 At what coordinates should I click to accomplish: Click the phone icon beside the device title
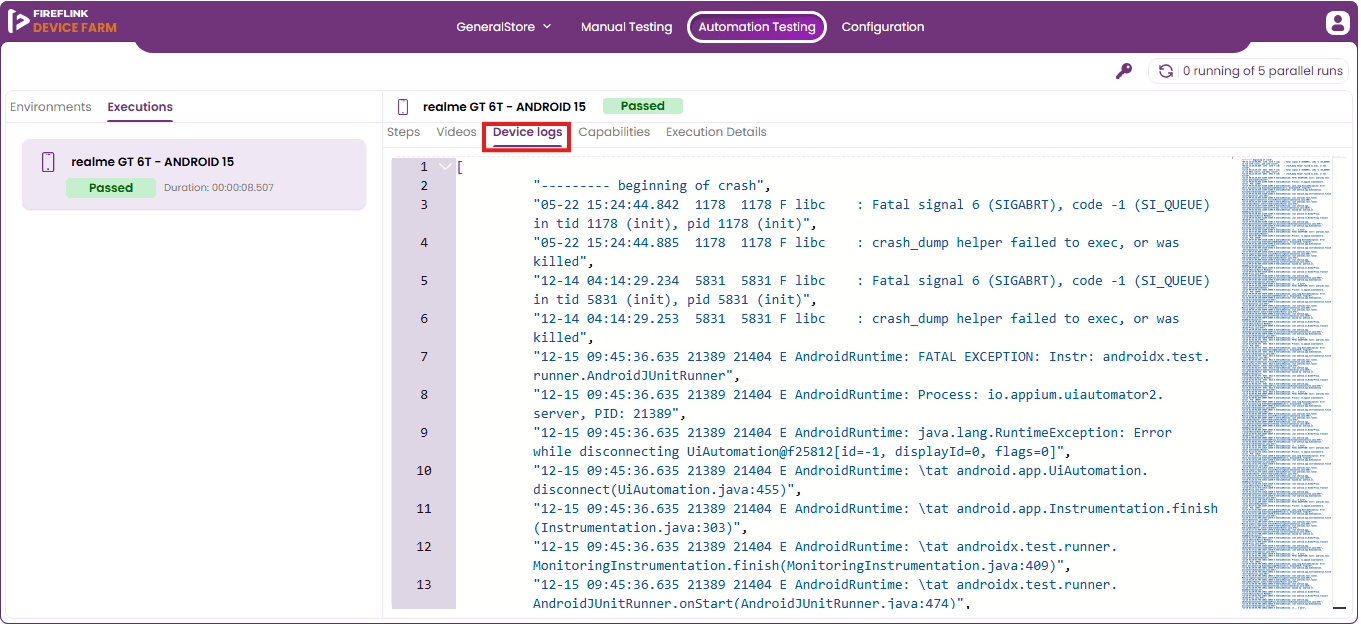(403, 107)
